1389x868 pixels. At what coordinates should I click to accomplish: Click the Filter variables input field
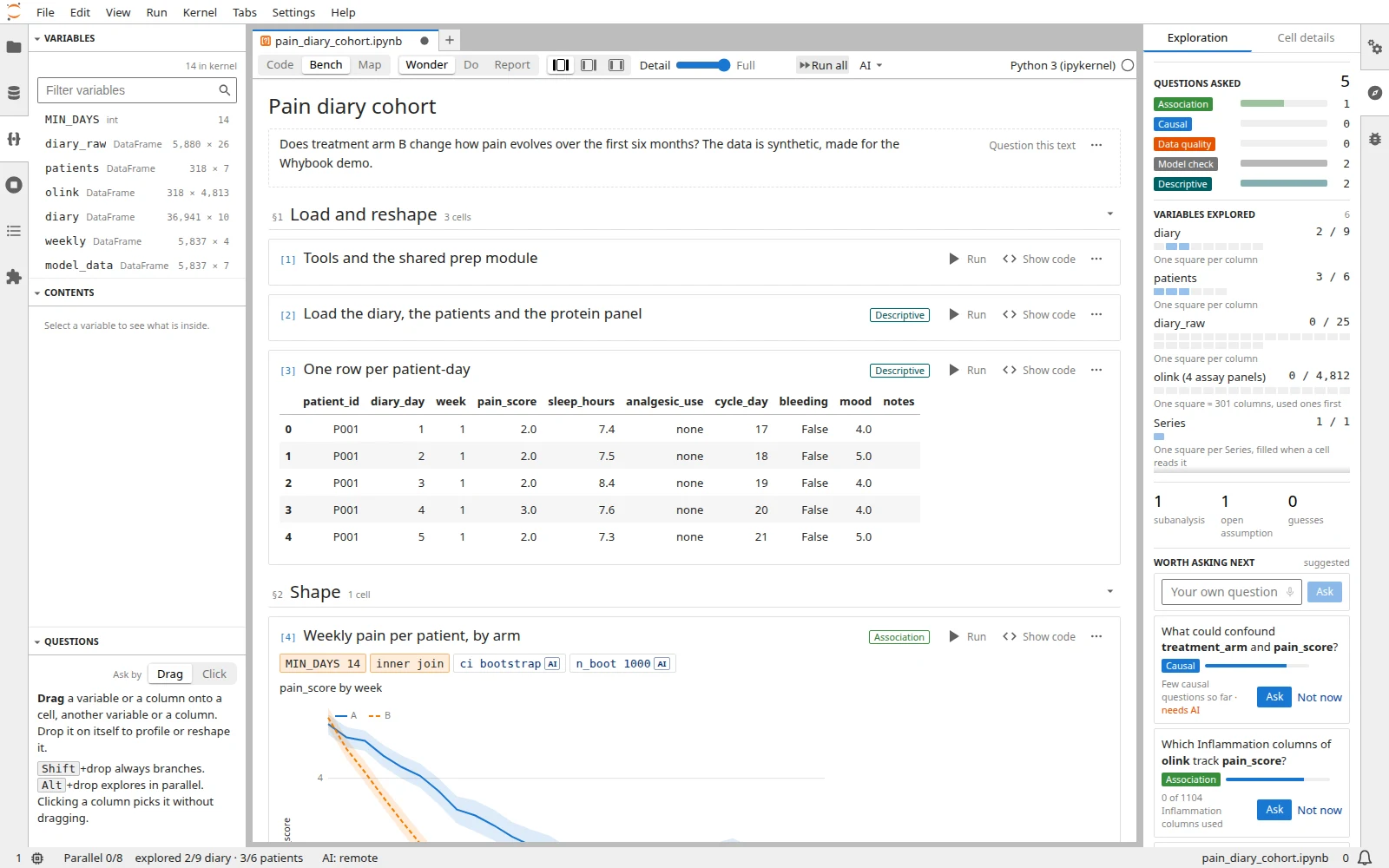point(137,90)
